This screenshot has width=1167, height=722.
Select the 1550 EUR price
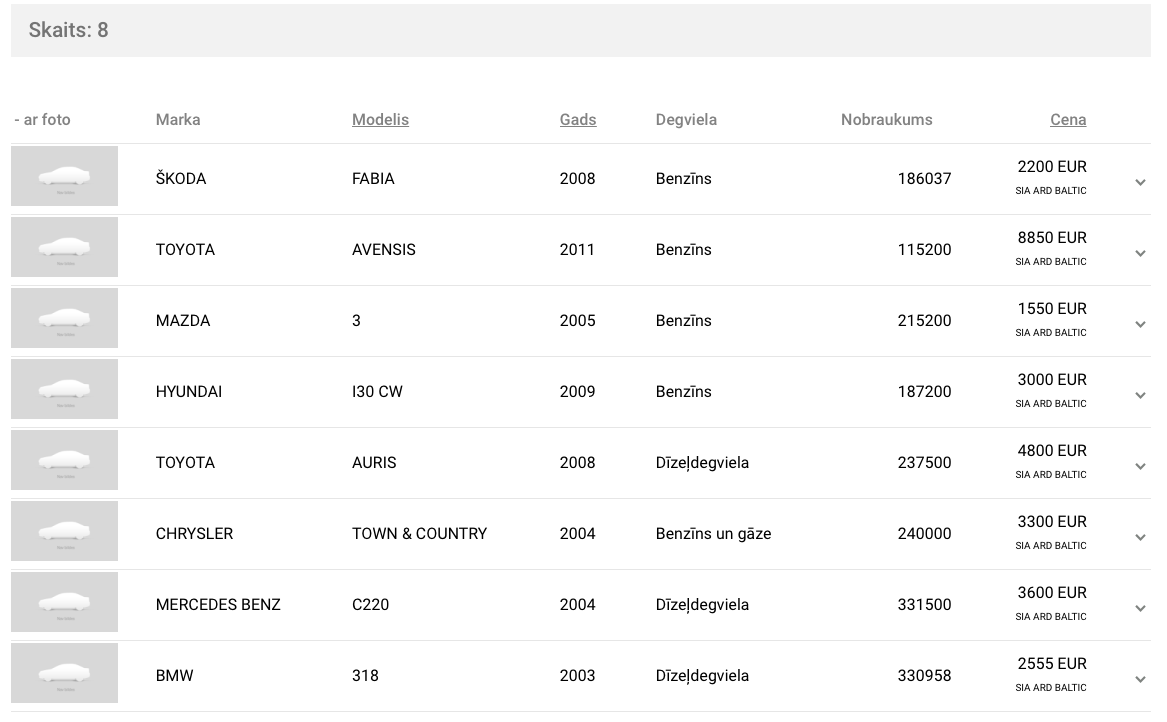coord(1052,309)
